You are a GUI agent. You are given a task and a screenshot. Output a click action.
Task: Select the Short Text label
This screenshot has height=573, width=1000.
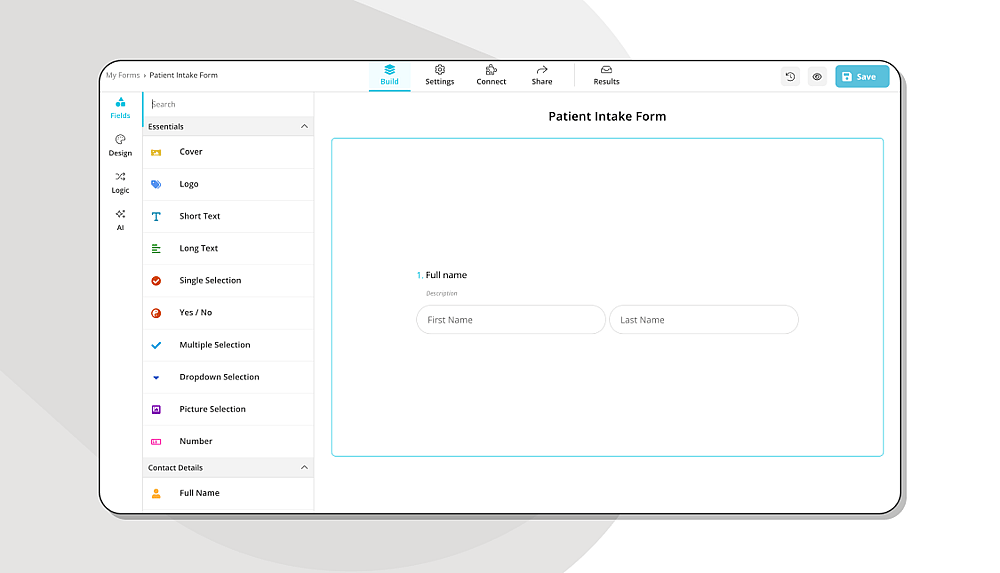click(200, 216)
